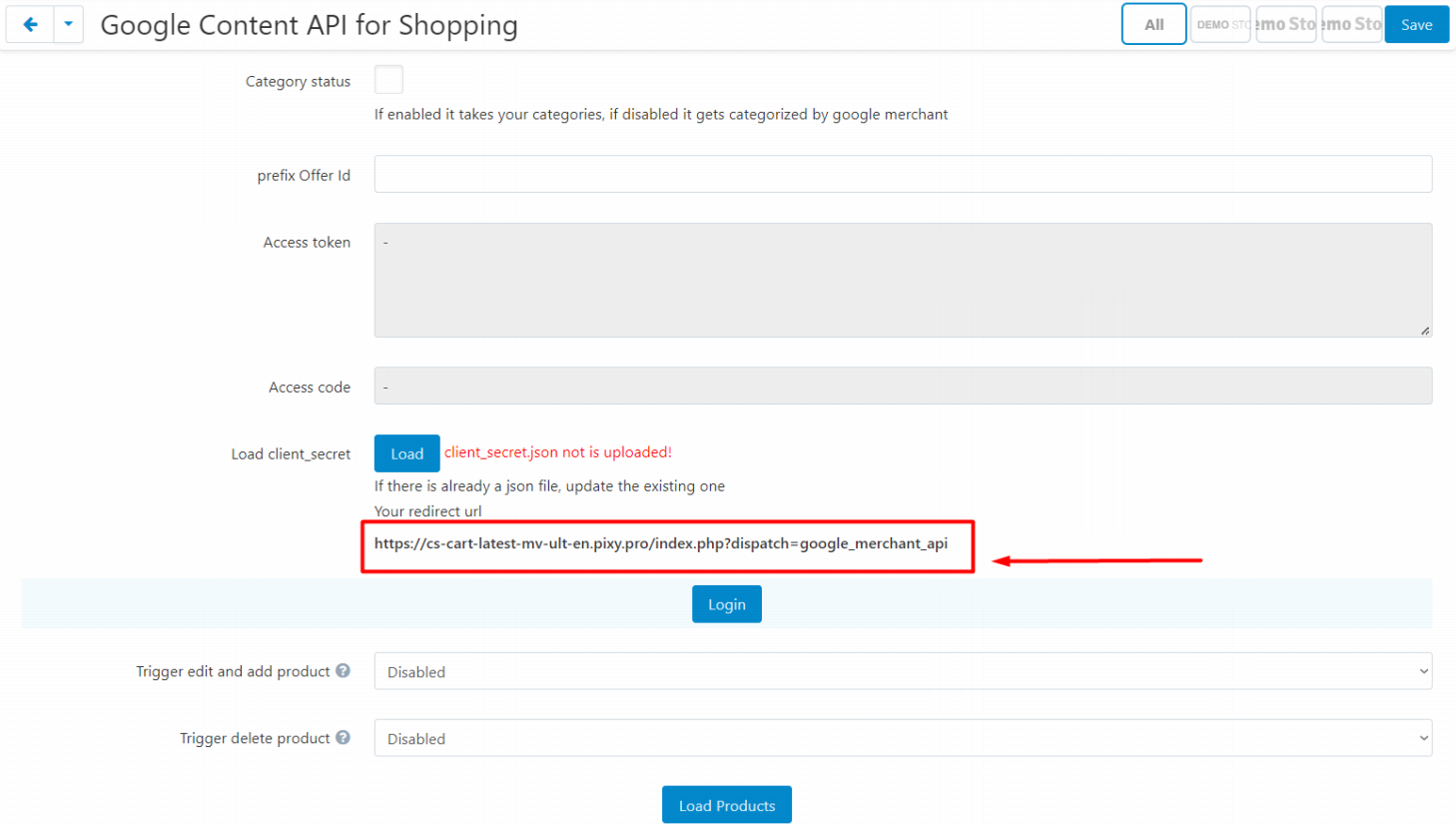Image resolution: width=1456 pixels, height=826 pixels.
Task: Click the 'Load client_secret' label
Action: pyautogui.click(x=291, y=454)
